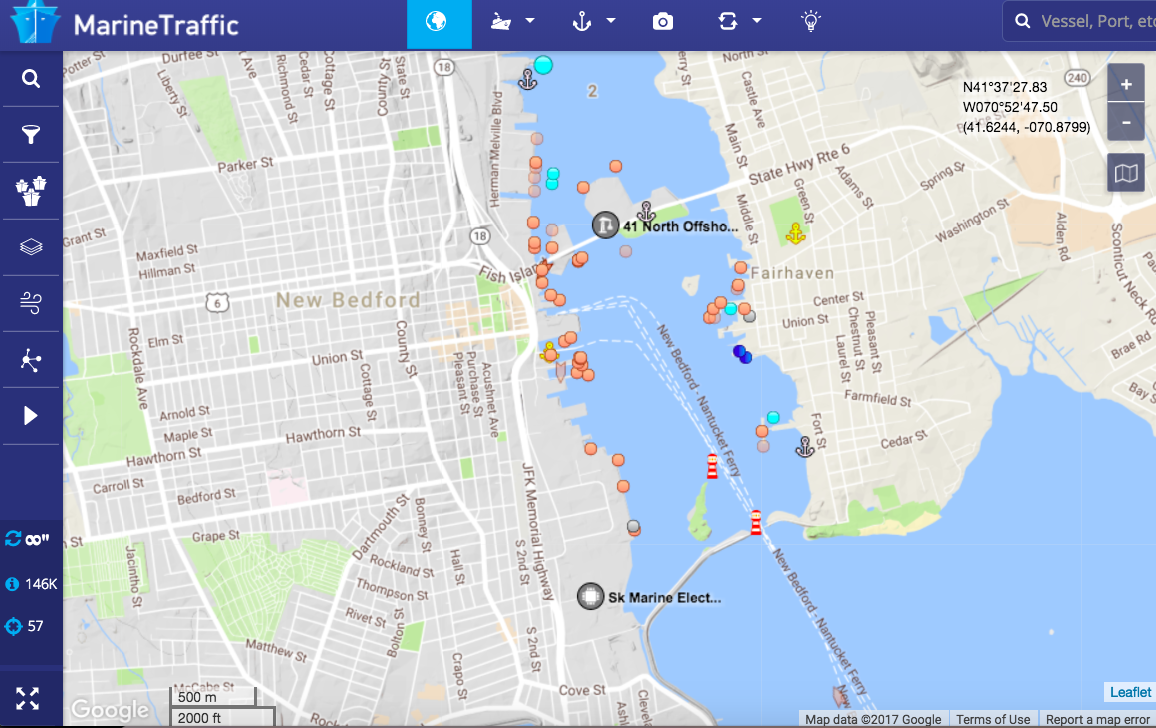Click the anchor marker on State Hwy bridge
Viewport: 1156px width, 728px height.
(x=646, y=212)
